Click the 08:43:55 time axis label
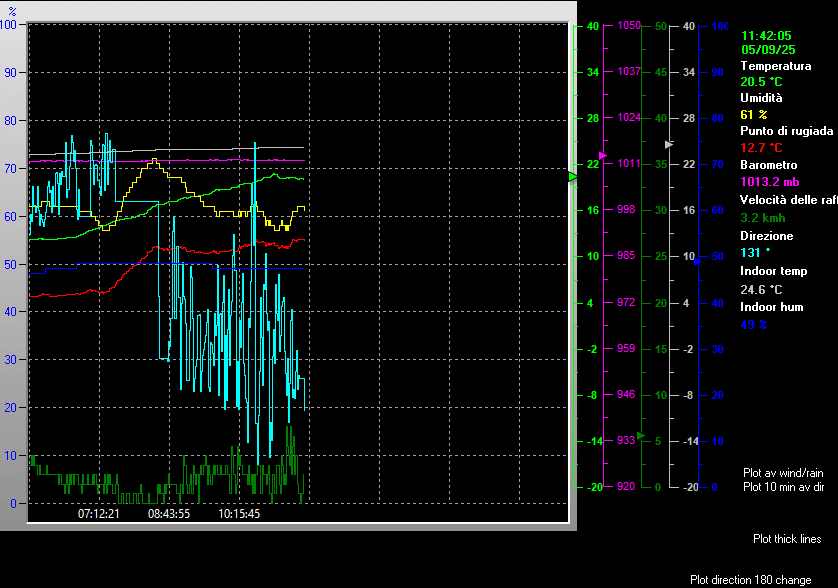The height and width of the screenshot is (588, 838). coord(169,514)
